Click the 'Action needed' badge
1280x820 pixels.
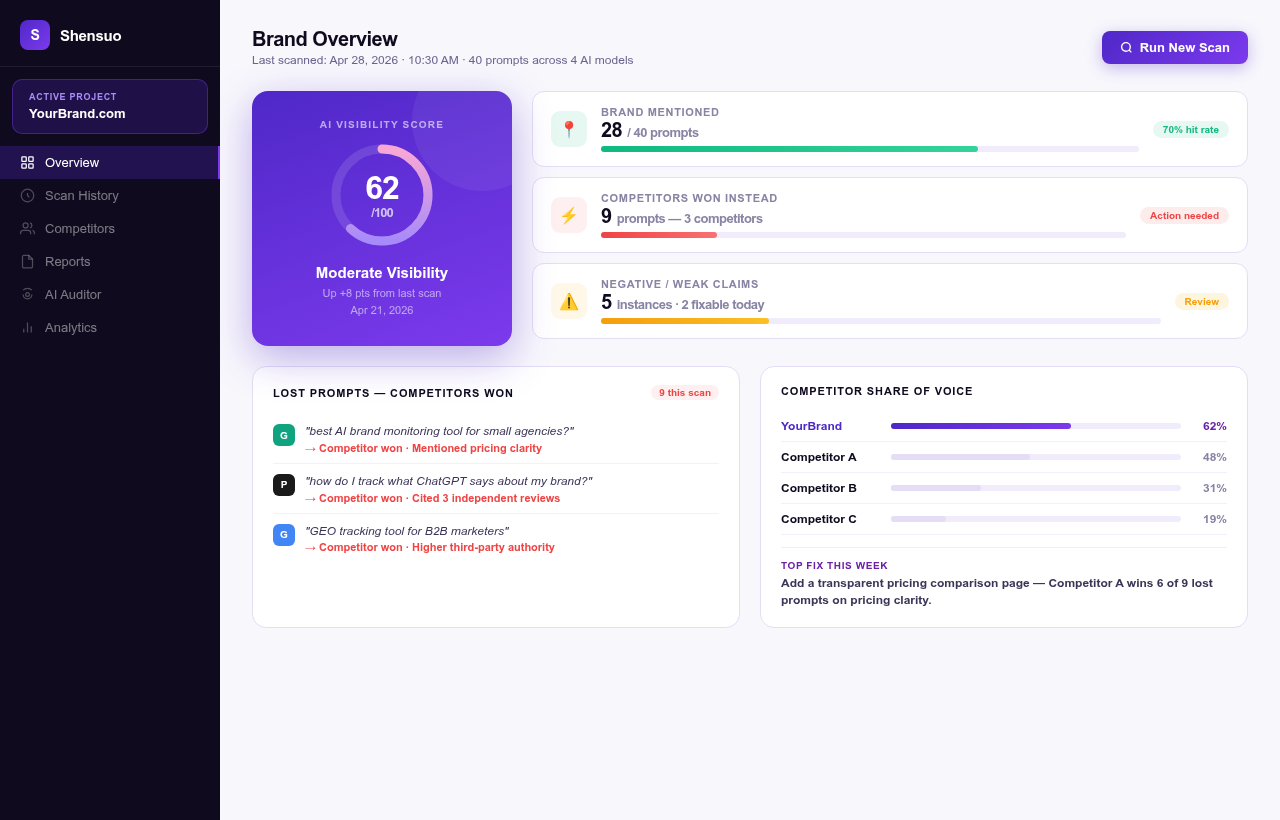pos(1184,215)
